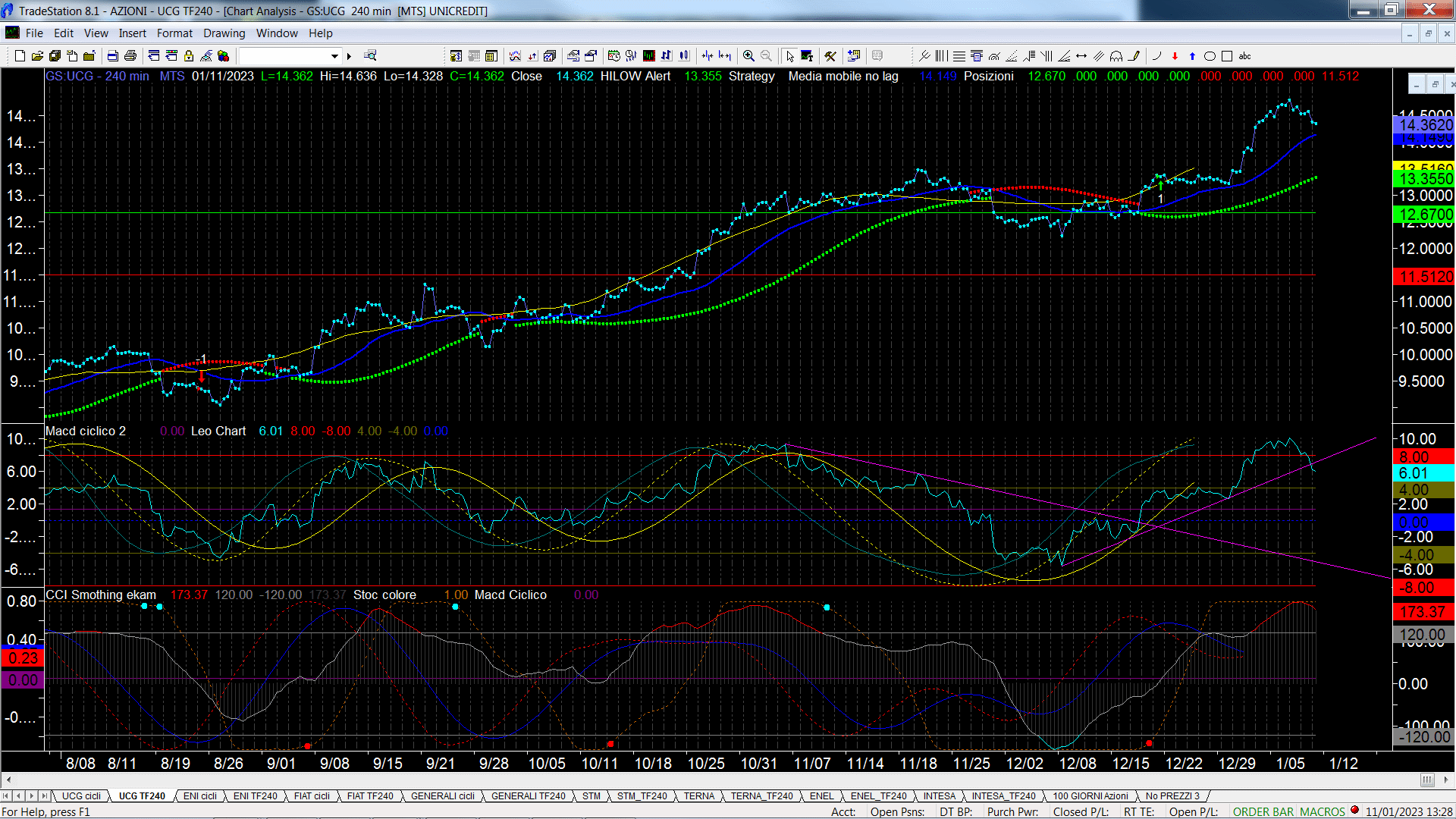Click the horizontal scrollbar left arrow
This screenshot has width=1456, height=819.
8,780
